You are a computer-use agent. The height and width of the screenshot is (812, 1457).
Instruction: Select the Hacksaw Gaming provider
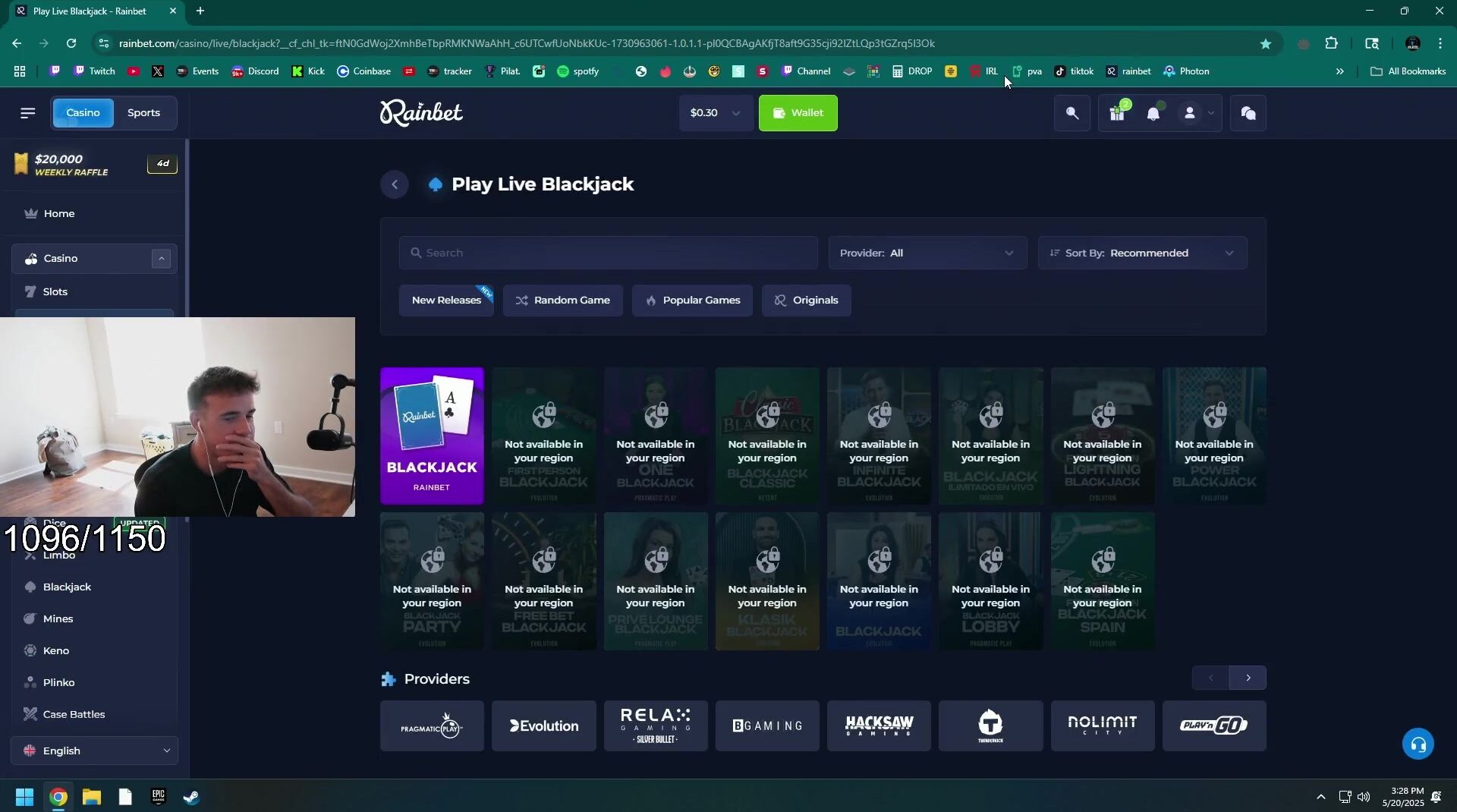879,726
